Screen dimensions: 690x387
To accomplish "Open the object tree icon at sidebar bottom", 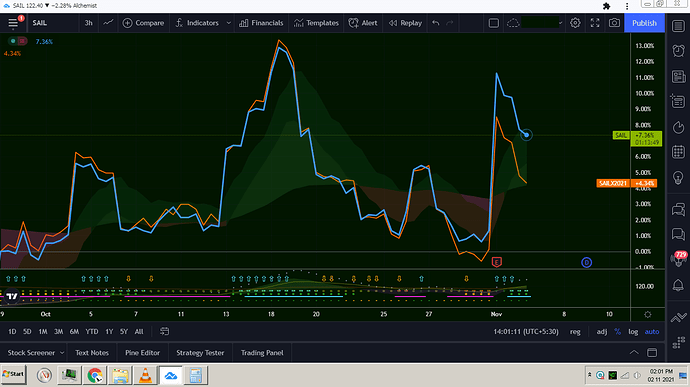I will click(x=678, y=342).
